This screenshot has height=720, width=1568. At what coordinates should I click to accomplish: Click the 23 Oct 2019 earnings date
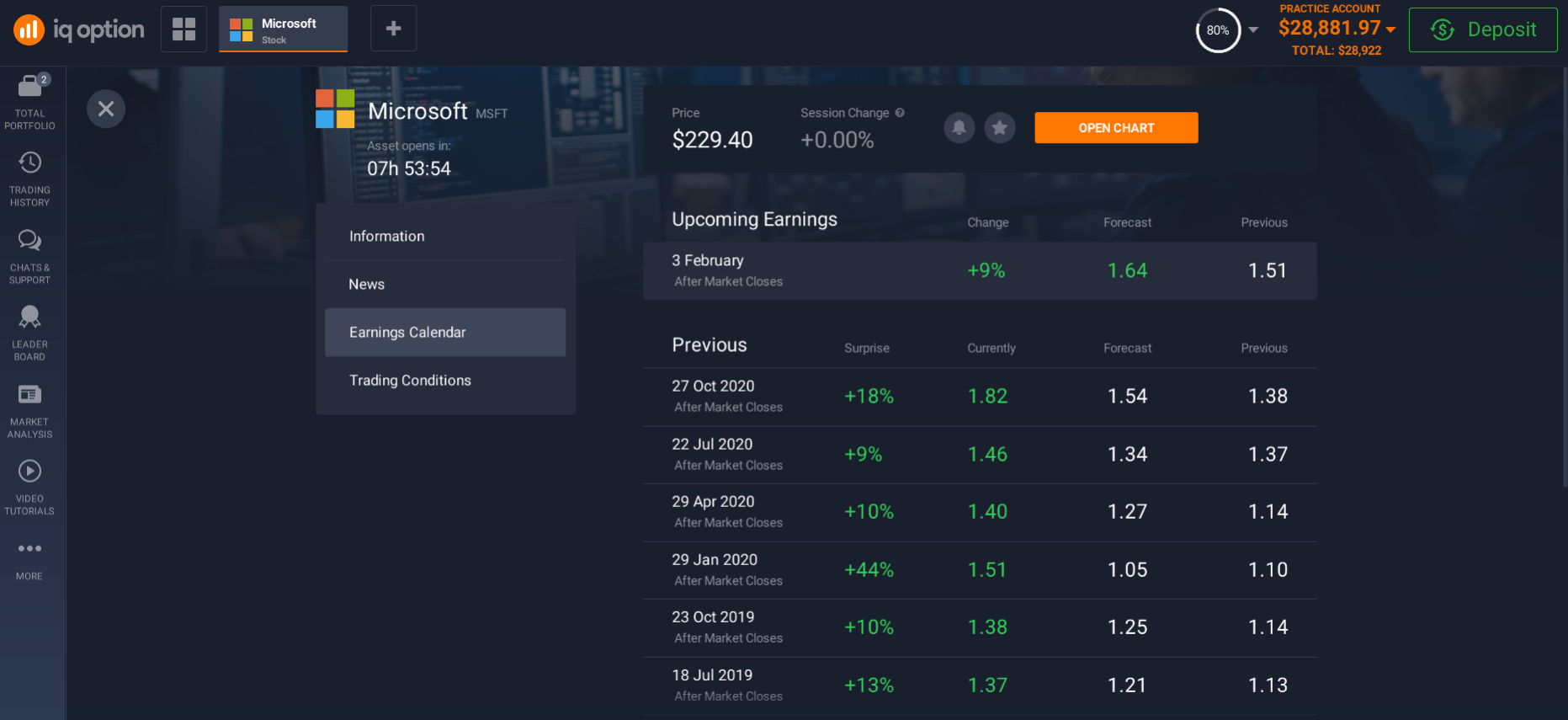tap(713, 616)
